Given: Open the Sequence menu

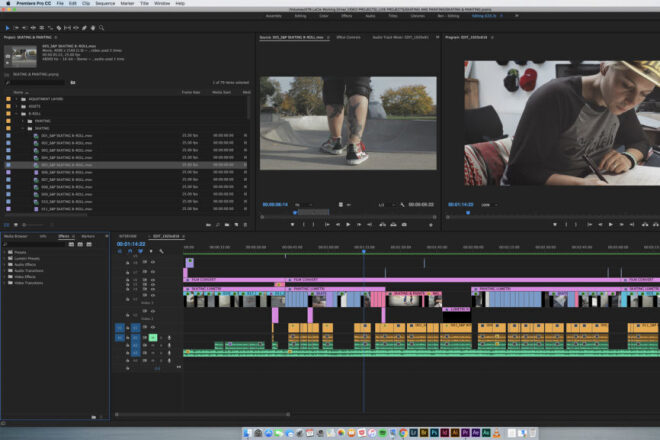Looking at the screenshot, I should click(105, 3).
